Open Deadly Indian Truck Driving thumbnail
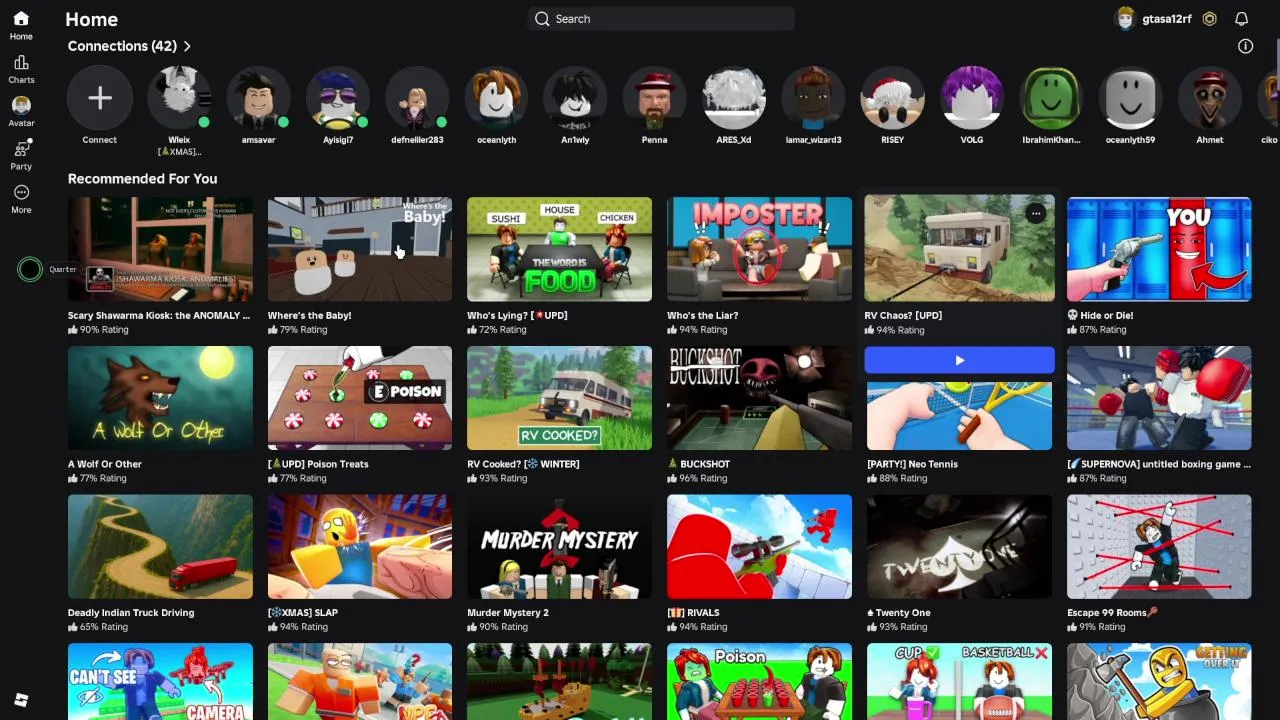The image size is (1280, 720). pyautogui.click(x=160, y=546)
